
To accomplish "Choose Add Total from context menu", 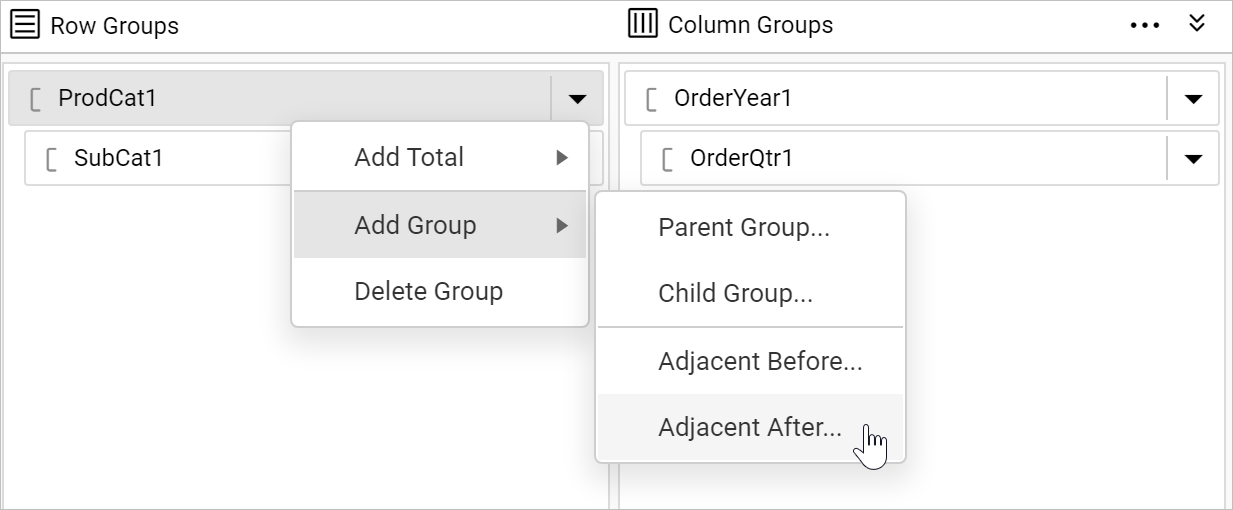I will 440,158.
